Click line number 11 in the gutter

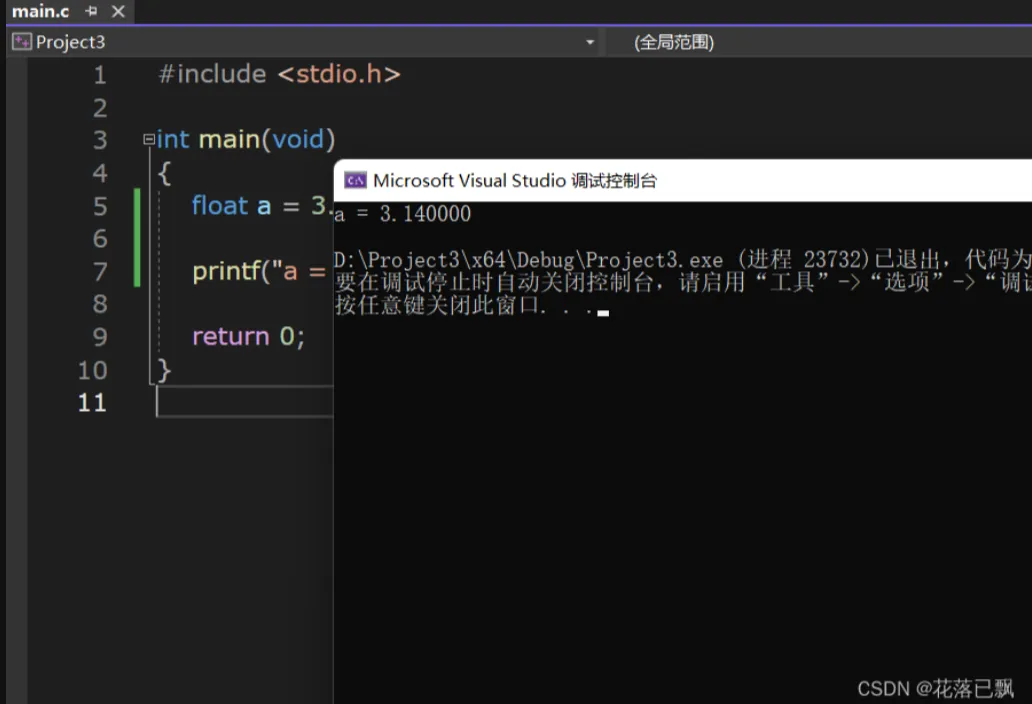92,403
